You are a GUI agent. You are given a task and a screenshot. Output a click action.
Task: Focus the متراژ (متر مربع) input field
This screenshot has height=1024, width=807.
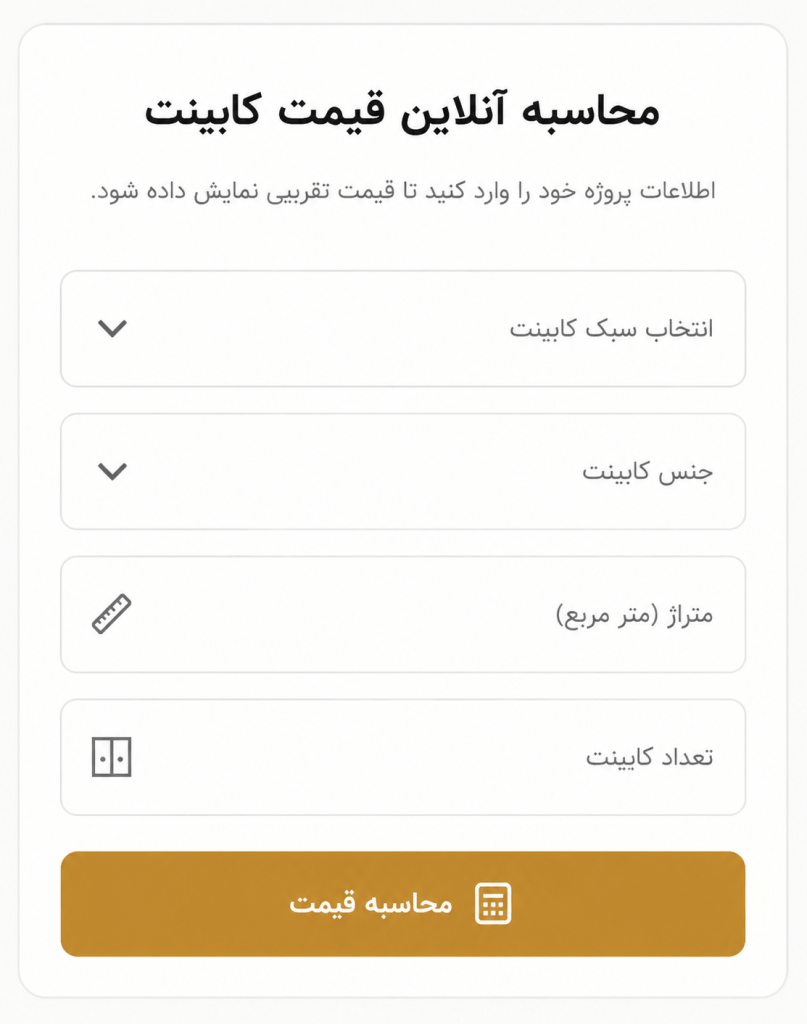tap(403, 615)
